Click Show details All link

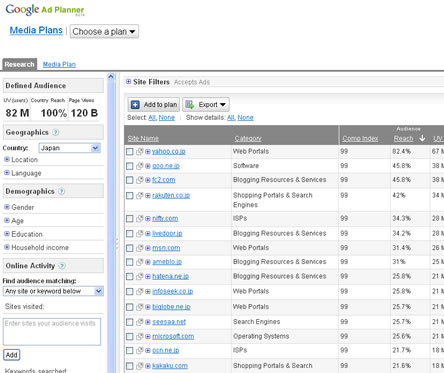[x=231, y=118]
